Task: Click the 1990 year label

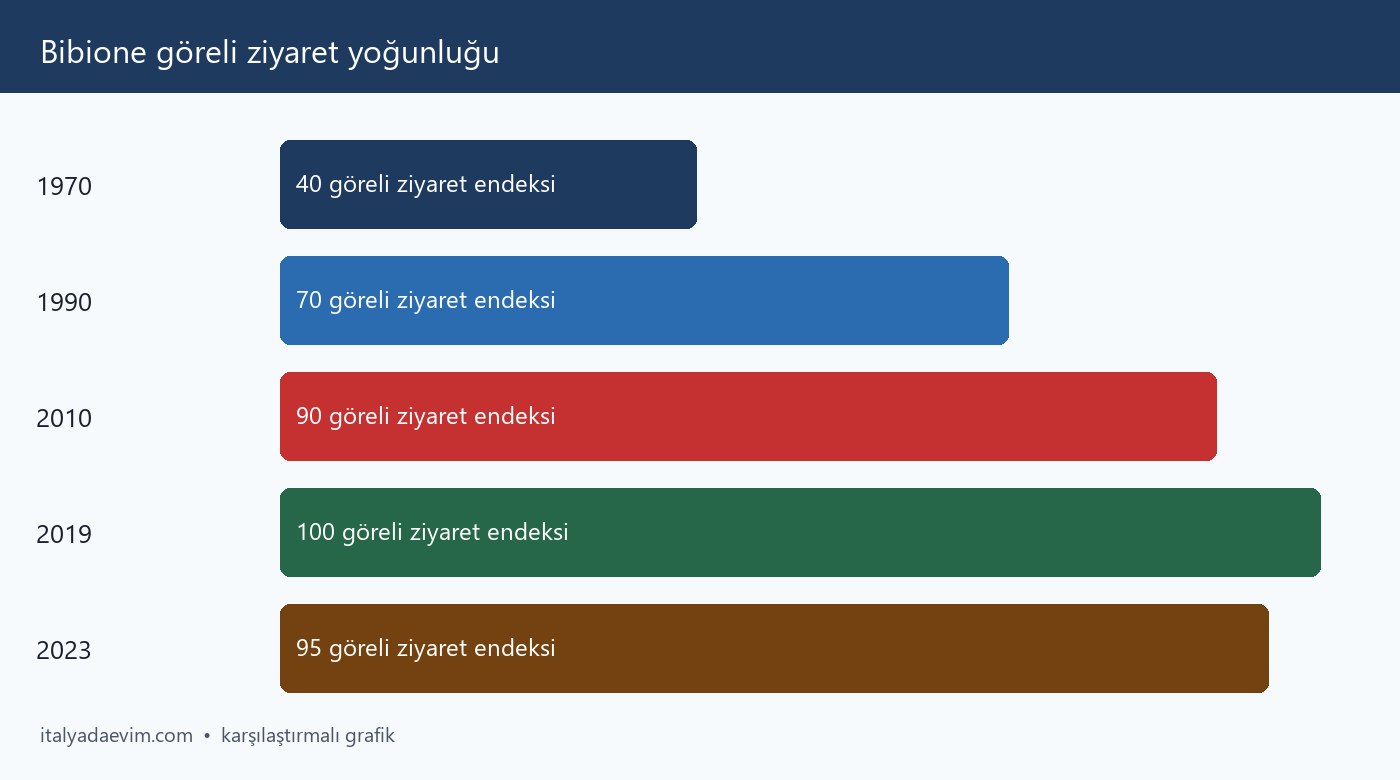Action: click(64, 303)
